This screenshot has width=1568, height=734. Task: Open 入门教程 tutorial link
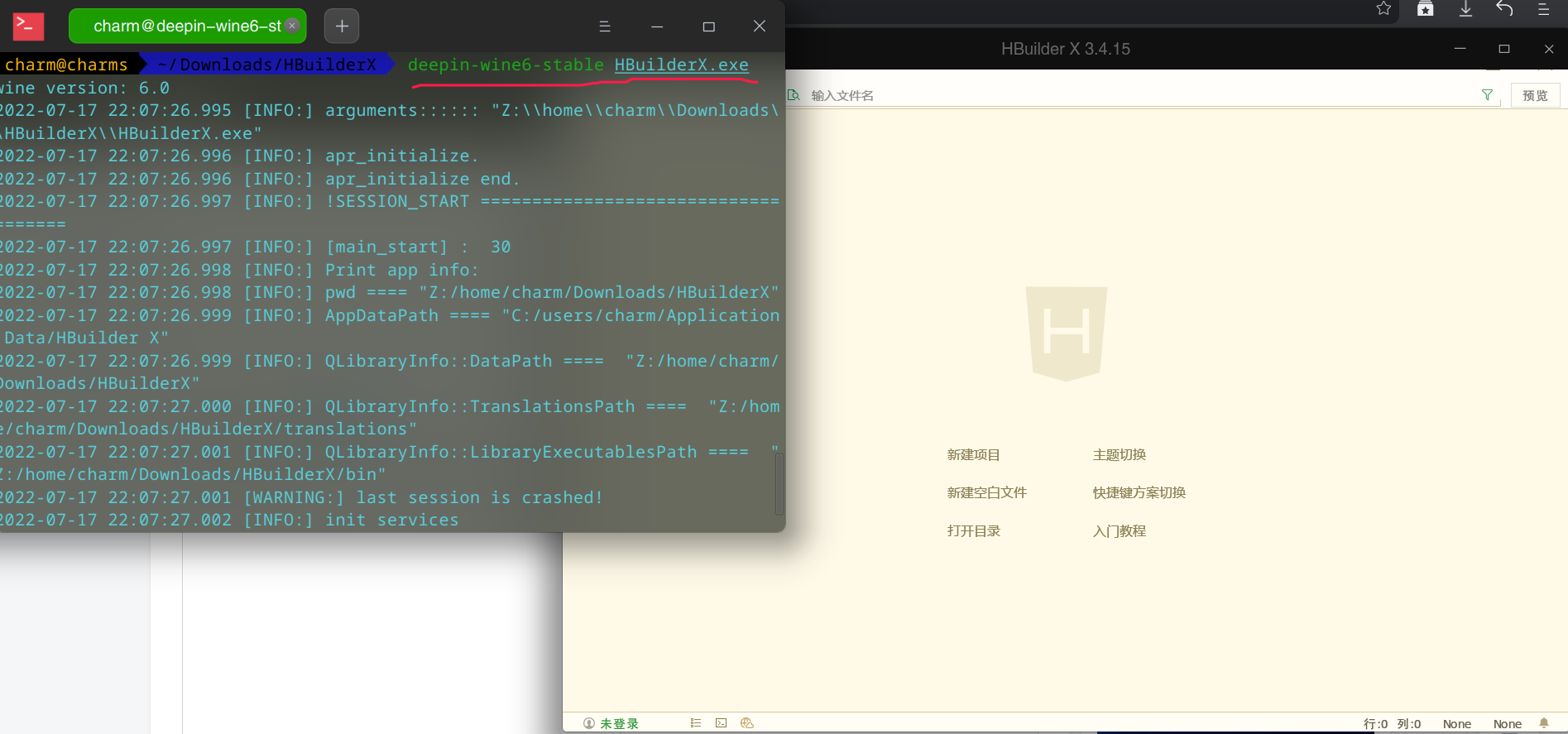tap(1119, 531)
